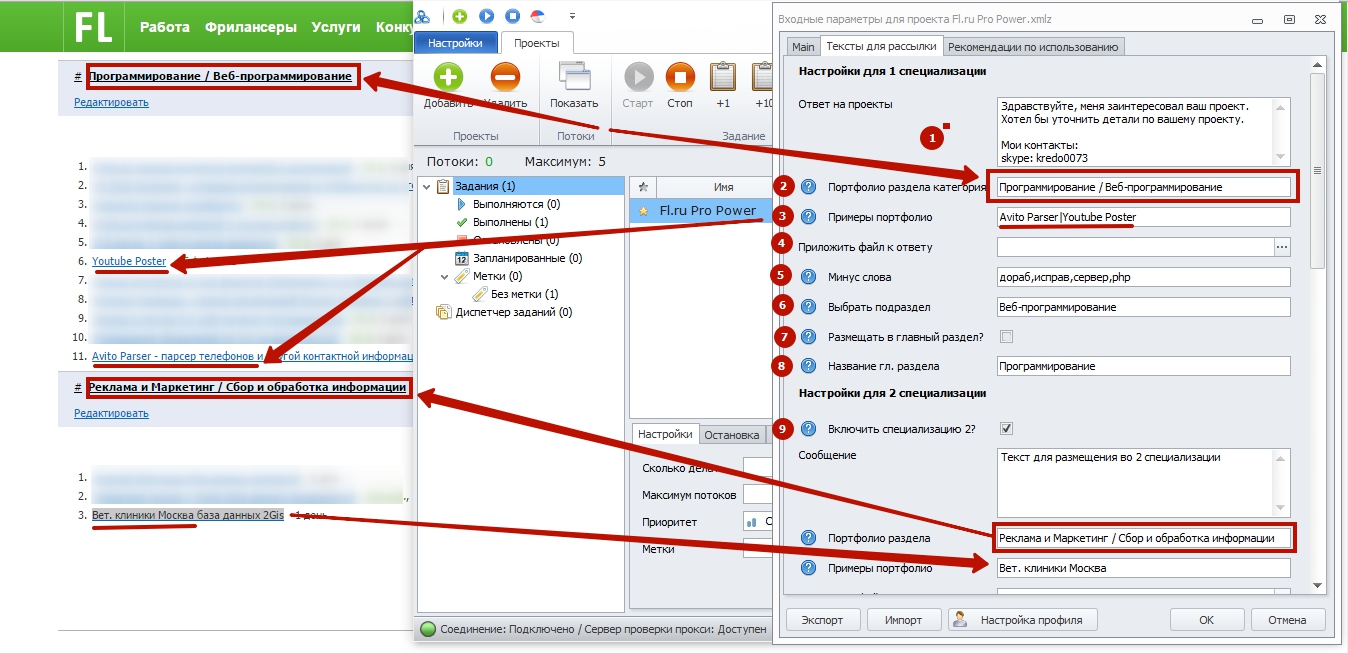Click the orange Удалить project icon
Viewport: 1348px width, 653px height.
click(505, 77)
